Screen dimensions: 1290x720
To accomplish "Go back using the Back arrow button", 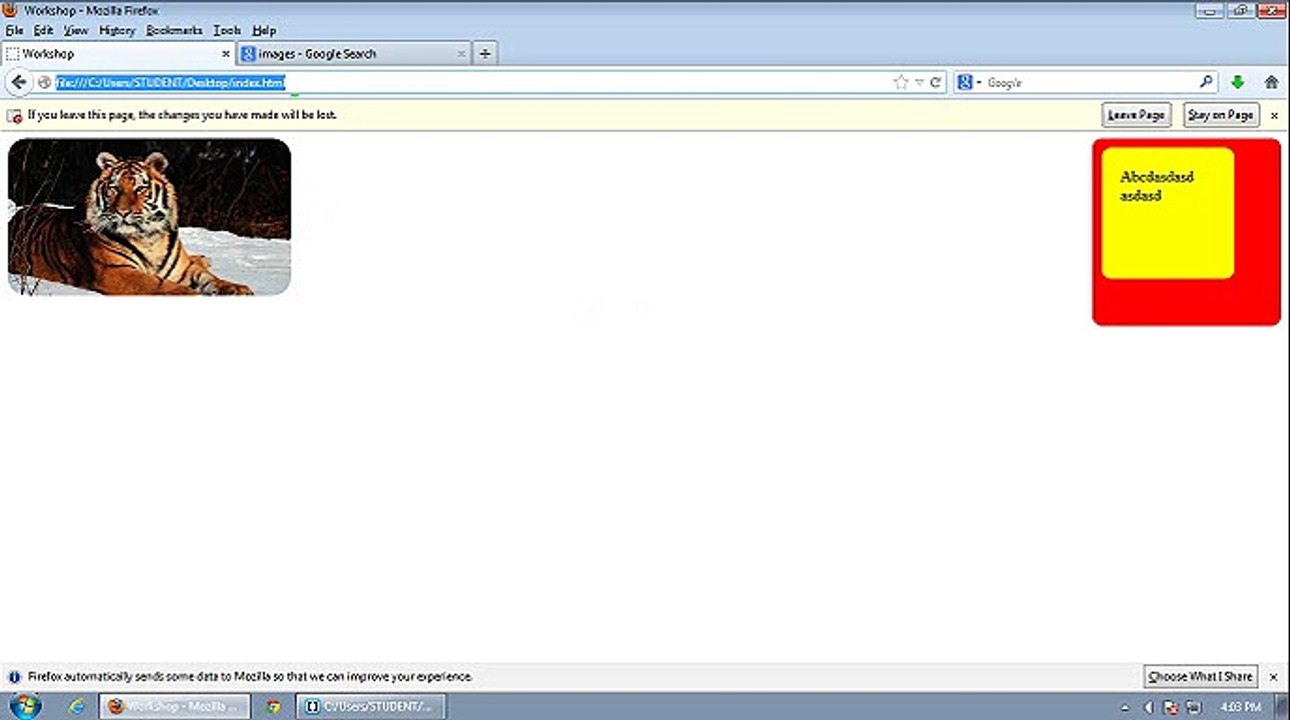I will [x=18, y=83].
